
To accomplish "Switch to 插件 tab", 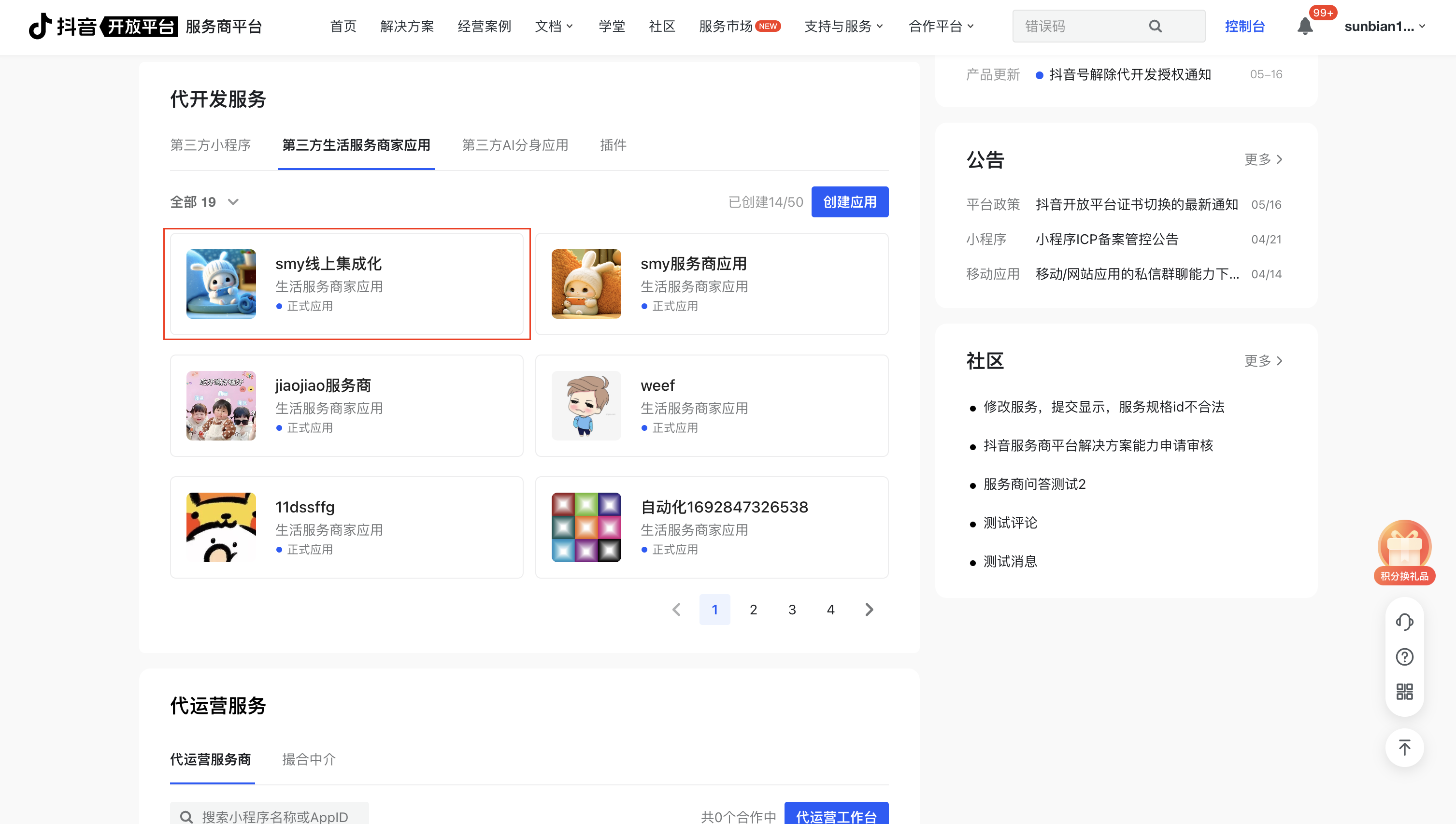I will pyautogui.click(x=613, y=145).
